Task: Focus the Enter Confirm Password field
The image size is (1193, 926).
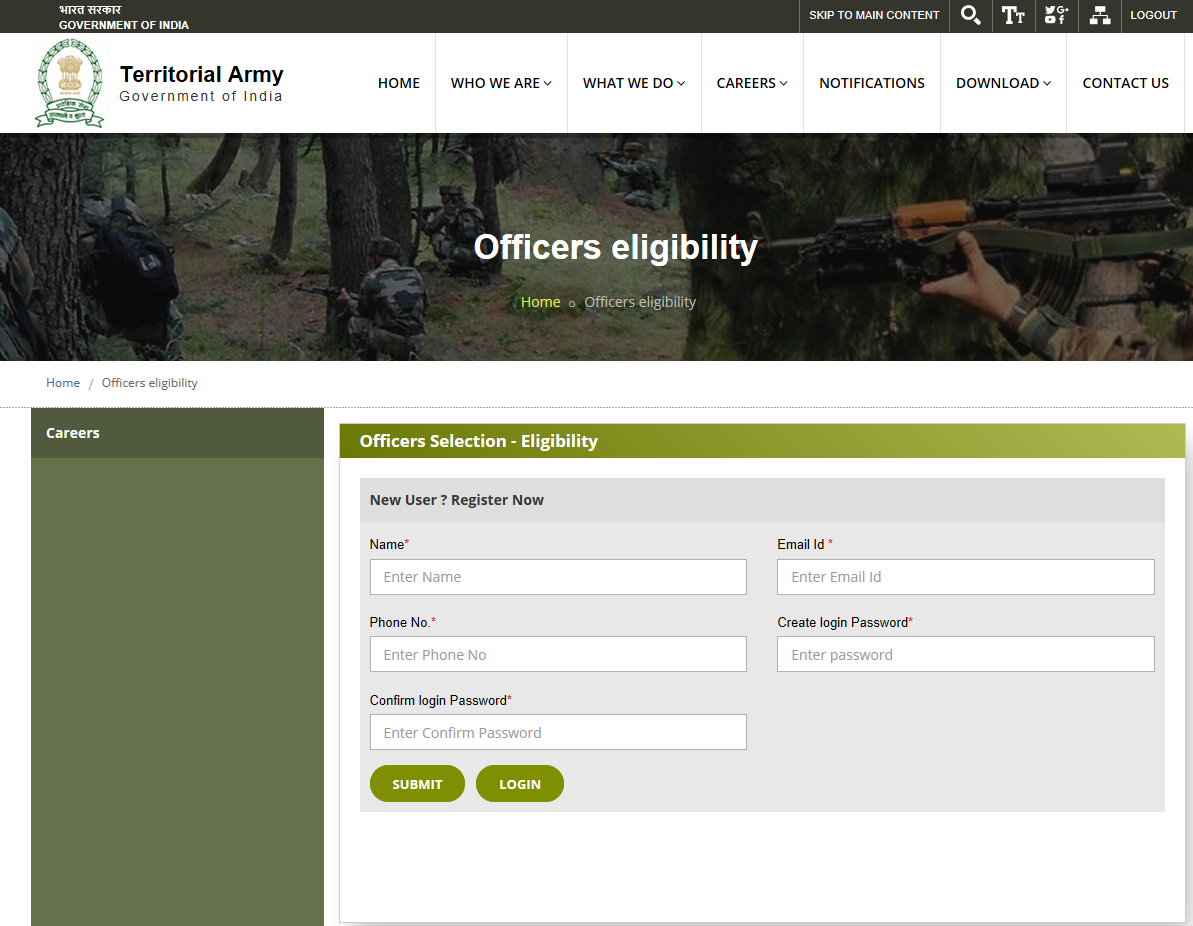Action: (x=558, y=732)
